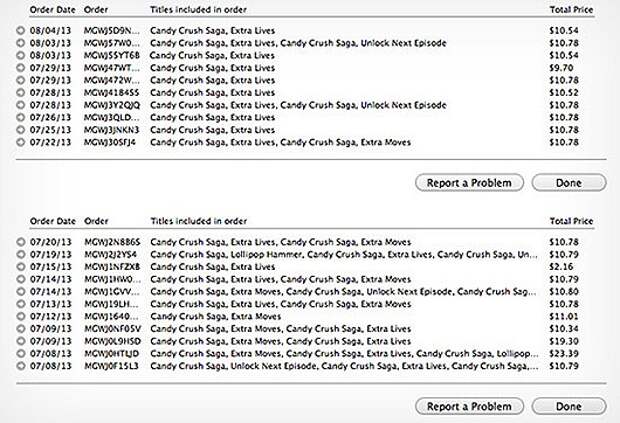This screenshot has height=423, width=620.
Task: Click the arrow on the 07/26/13 row
Action: pyautogui.click(x=21, y=117)
